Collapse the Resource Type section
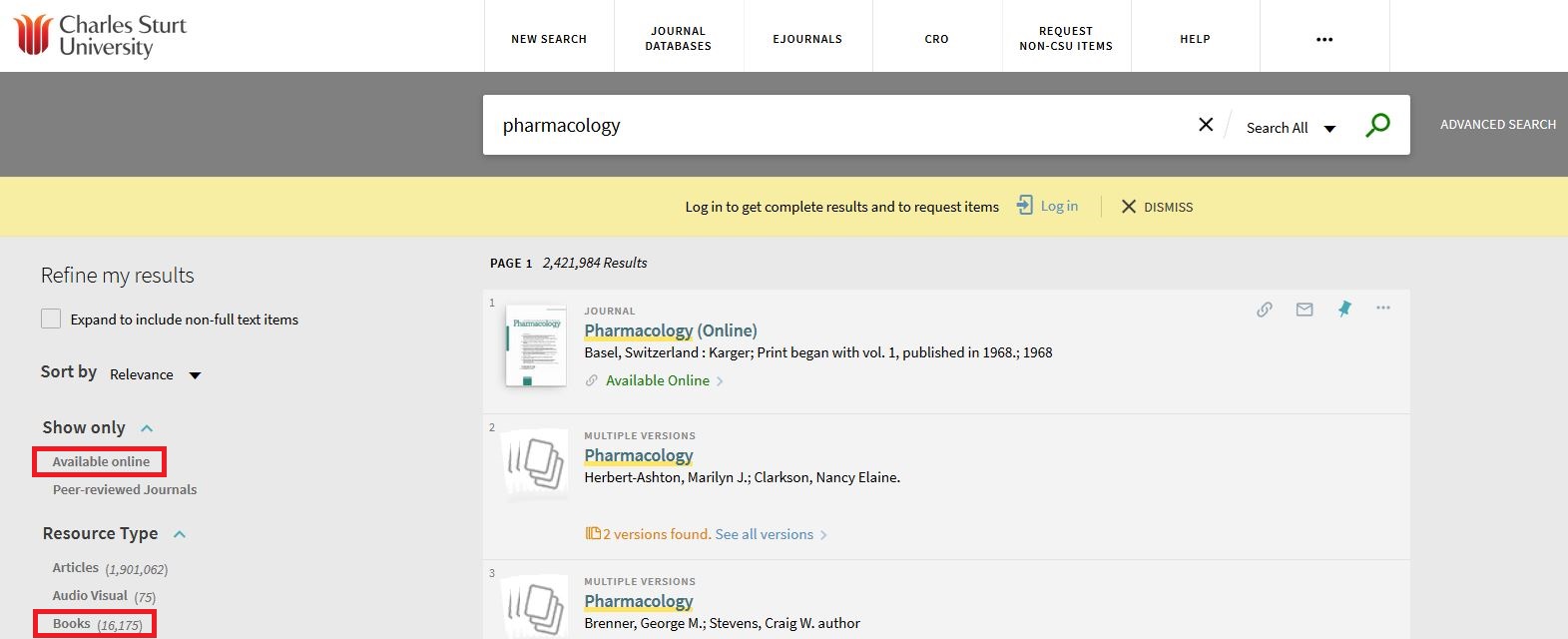Image resolution: width=1568 pixels, height=639 pixels. point(180,534)
